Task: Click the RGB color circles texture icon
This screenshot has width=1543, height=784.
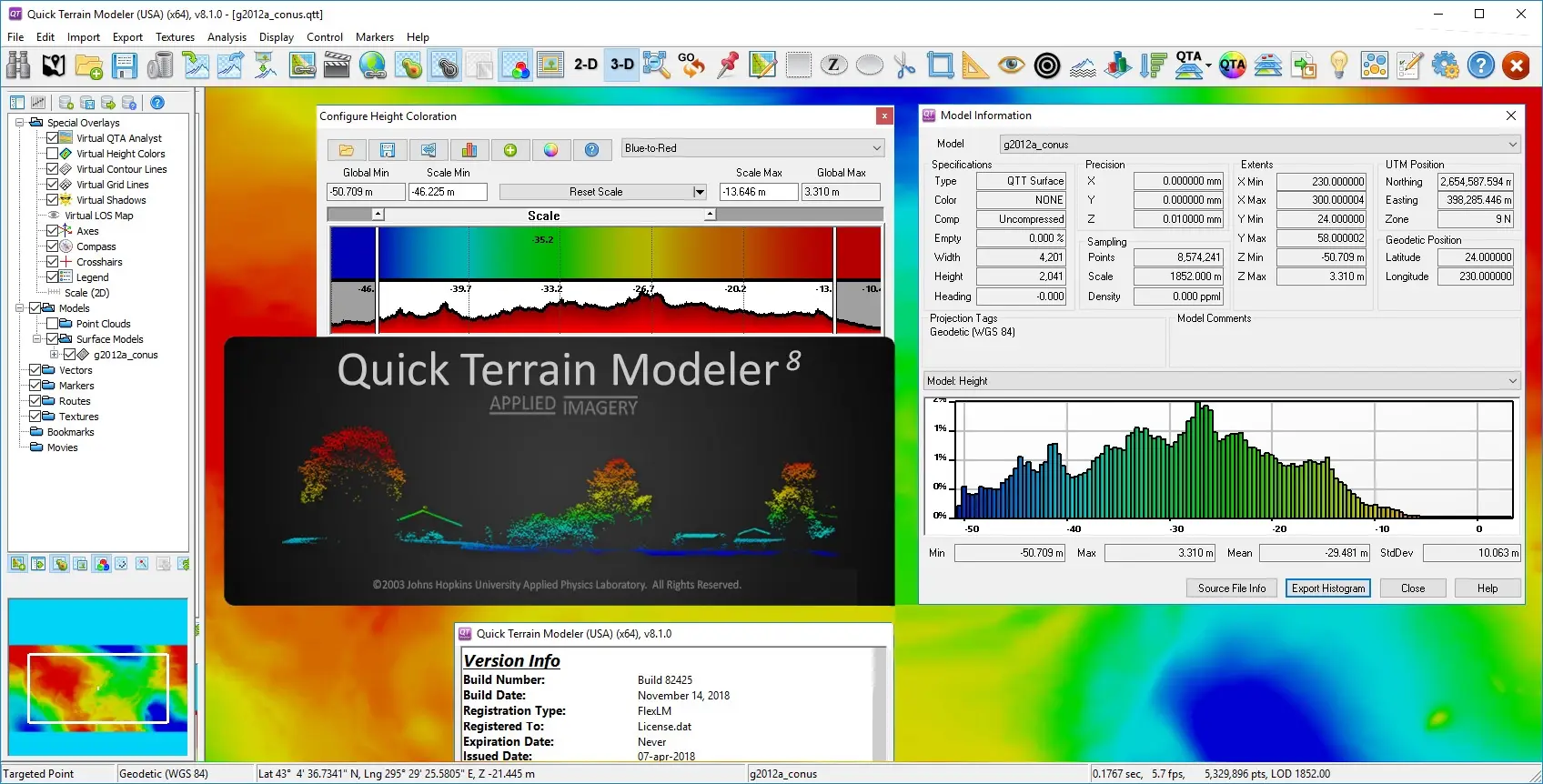Action: (516, 65)
